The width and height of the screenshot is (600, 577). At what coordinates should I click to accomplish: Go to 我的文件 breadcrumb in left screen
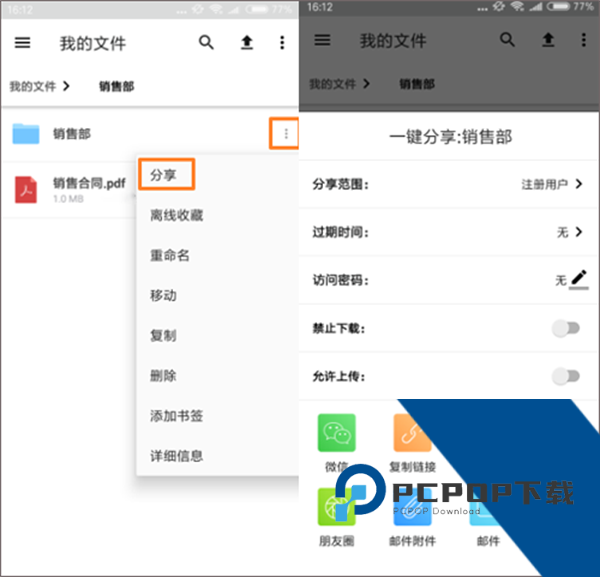pos(33,86)
